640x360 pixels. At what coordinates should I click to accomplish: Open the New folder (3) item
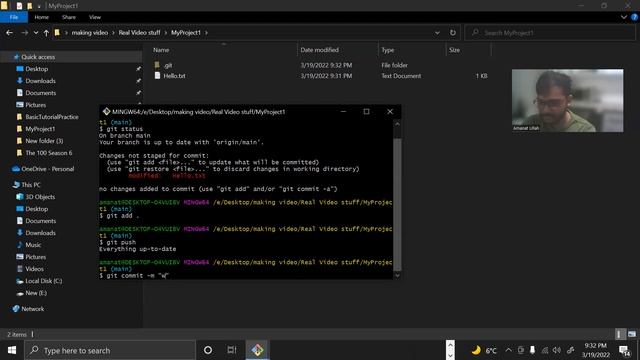click(x=44, y=141)
